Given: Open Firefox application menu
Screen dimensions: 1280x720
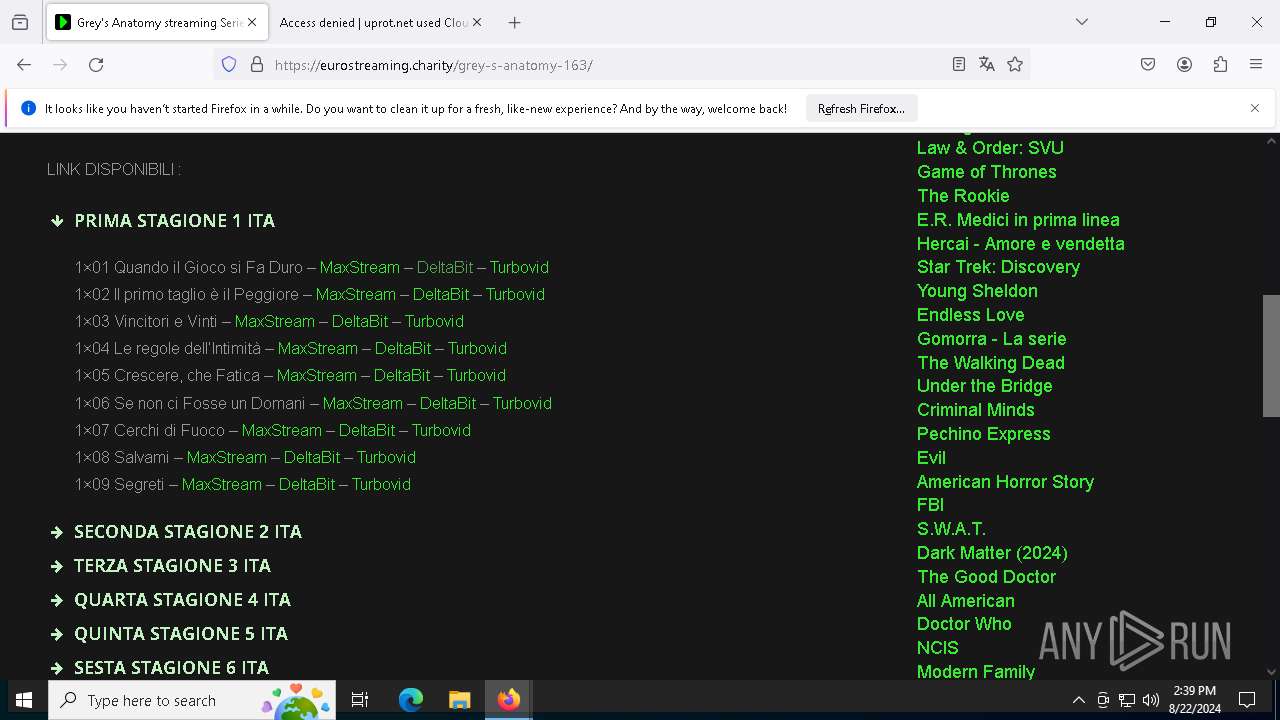Looking at the screenshot, I should click(x=1256, y=64).
